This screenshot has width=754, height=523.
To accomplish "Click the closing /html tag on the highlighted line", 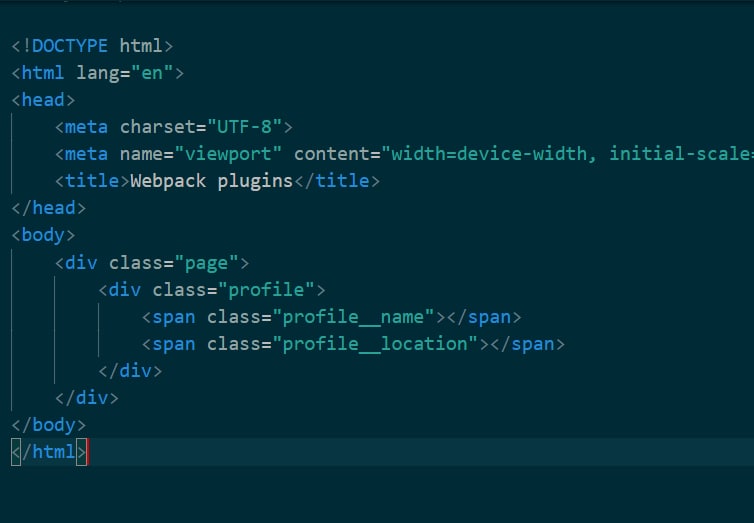I will (49, 452).
